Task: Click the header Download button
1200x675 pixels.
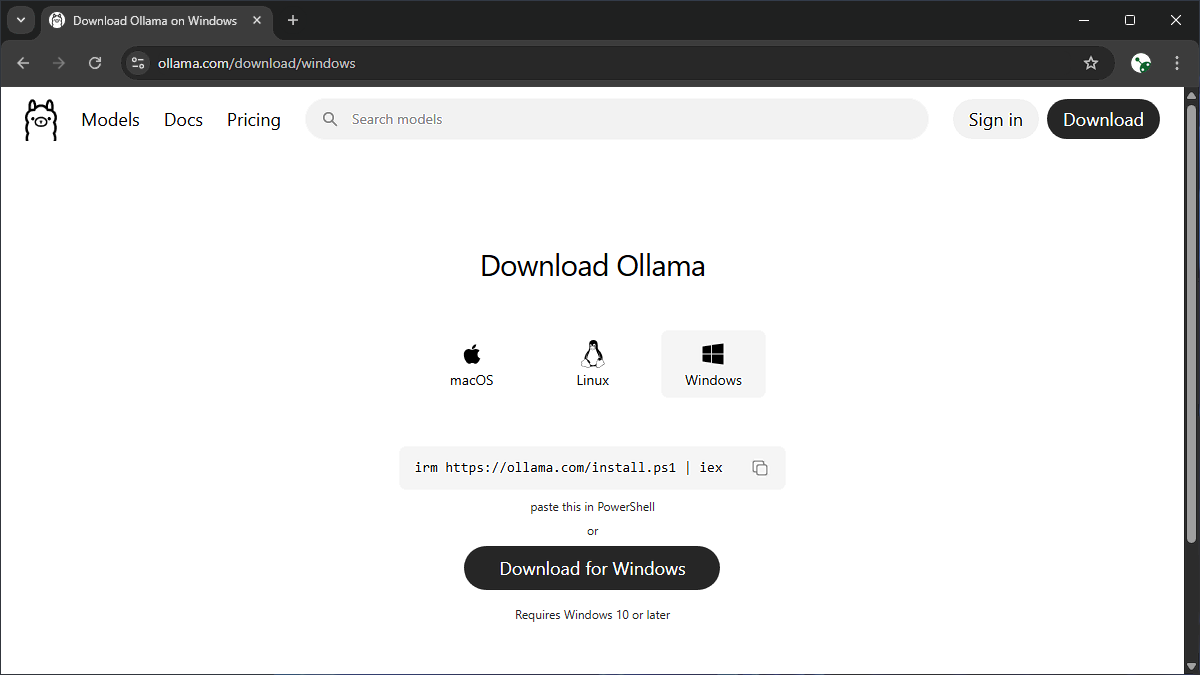Action: 1103,119
